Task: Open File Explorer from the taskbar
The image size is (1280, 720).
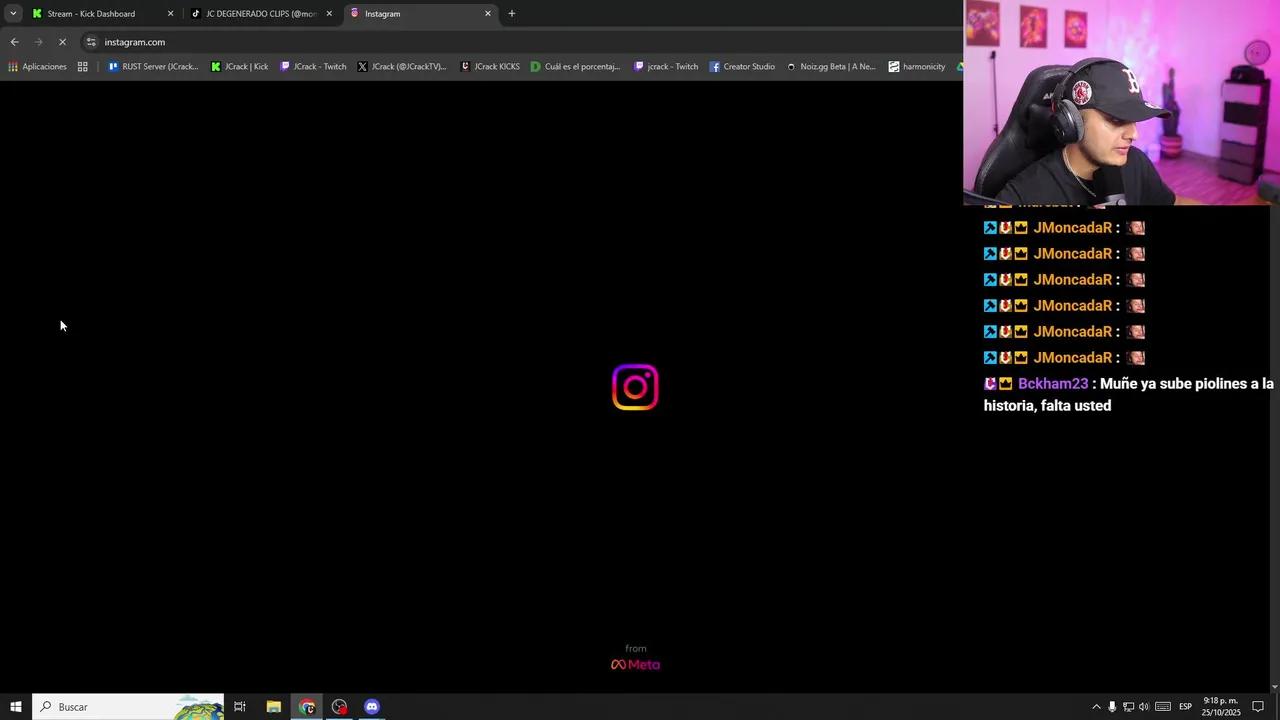Action: coord(273,707)
